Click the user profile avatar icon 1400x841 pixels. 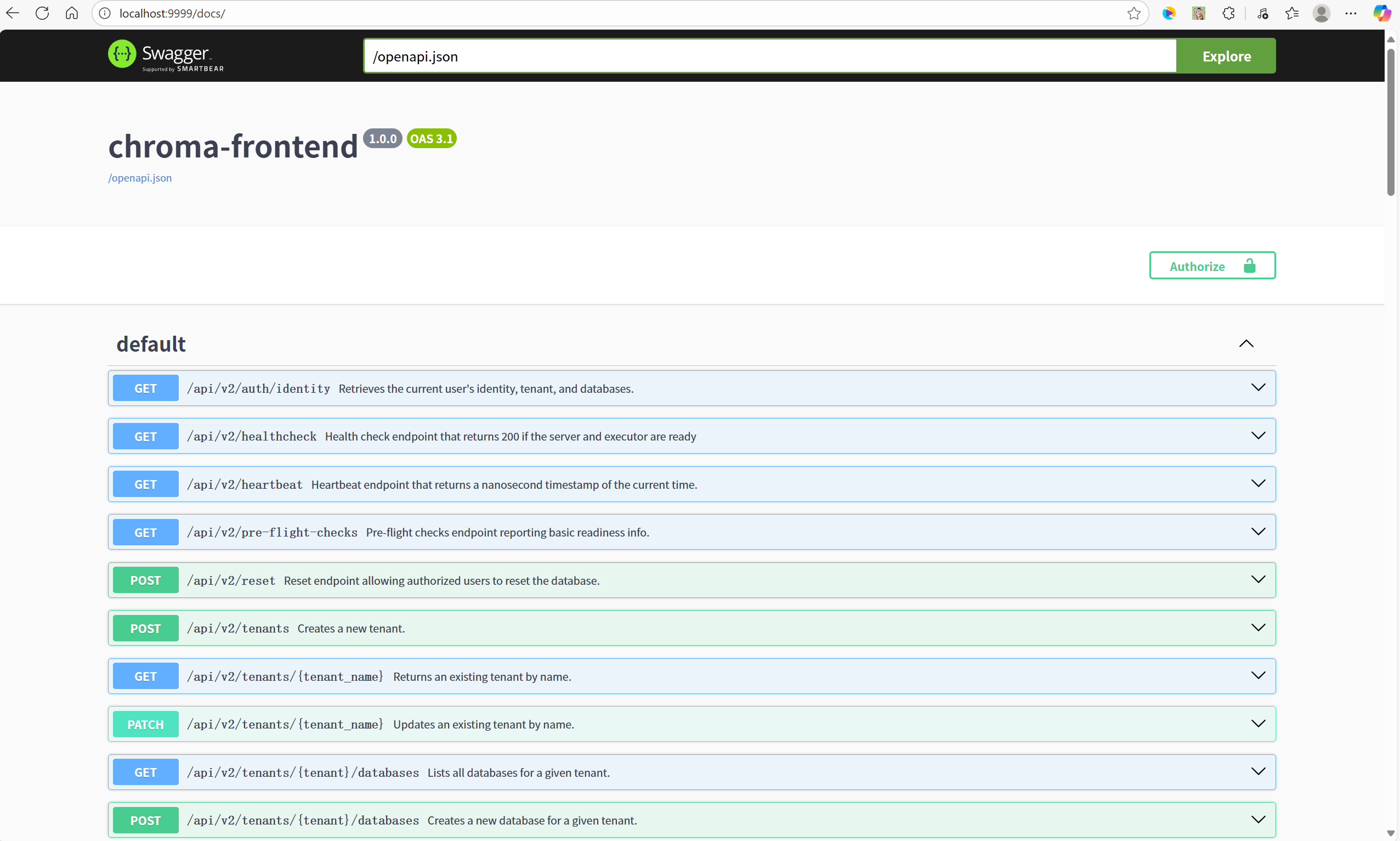pos(1321,13)
